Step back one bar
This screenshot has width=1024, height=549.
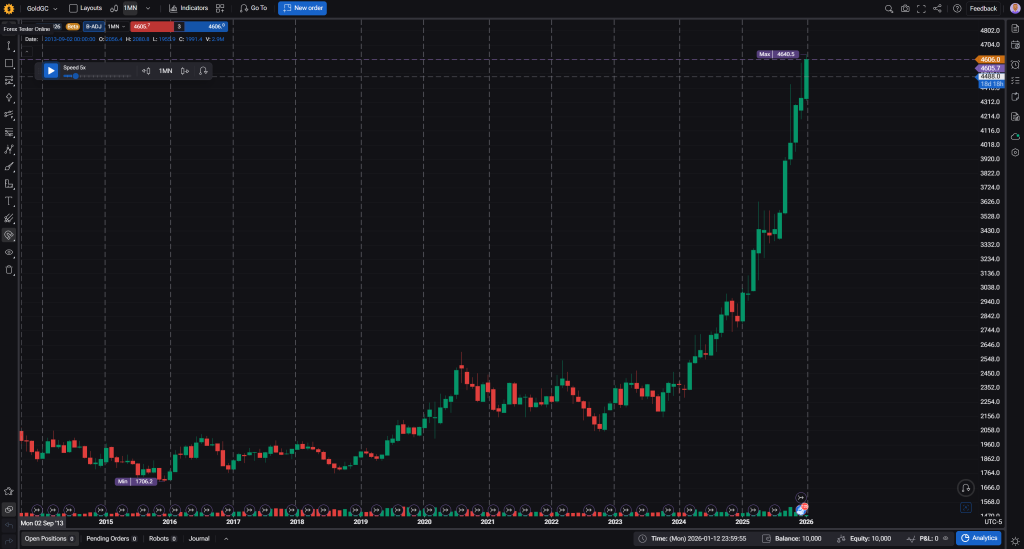click(146, 71)
